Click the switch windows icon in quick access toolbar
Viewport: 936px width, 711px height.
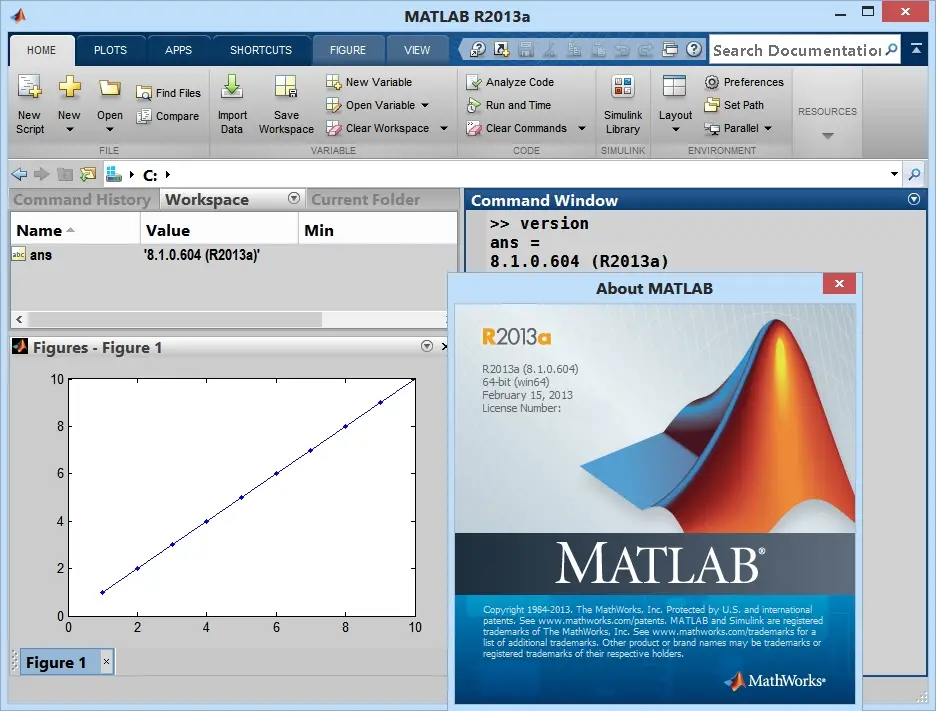click(670, 49)
